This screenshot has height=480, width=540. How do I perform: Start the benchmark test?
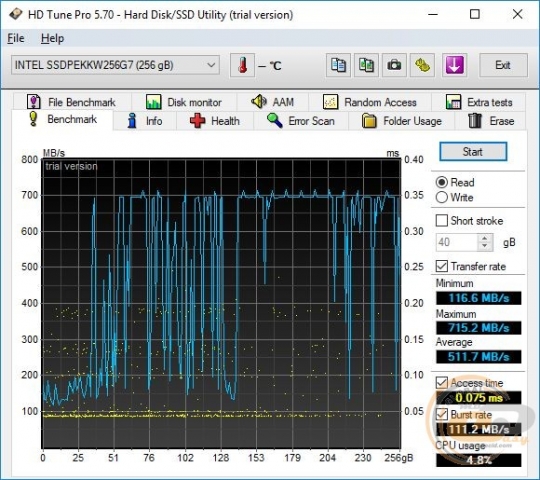click(473, 152)
